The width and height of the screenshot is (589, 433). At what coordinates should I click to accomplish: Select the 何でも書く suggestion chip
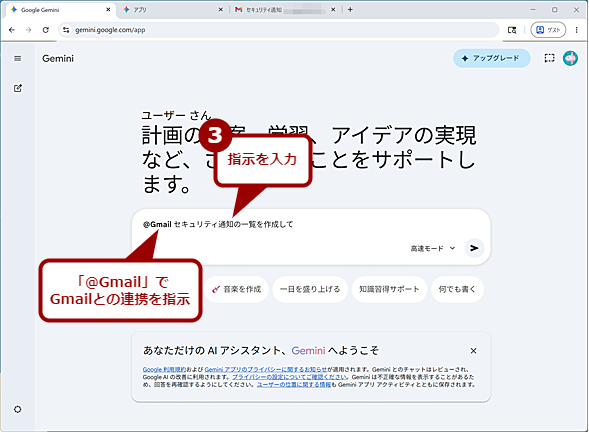(x=457, y=289)
